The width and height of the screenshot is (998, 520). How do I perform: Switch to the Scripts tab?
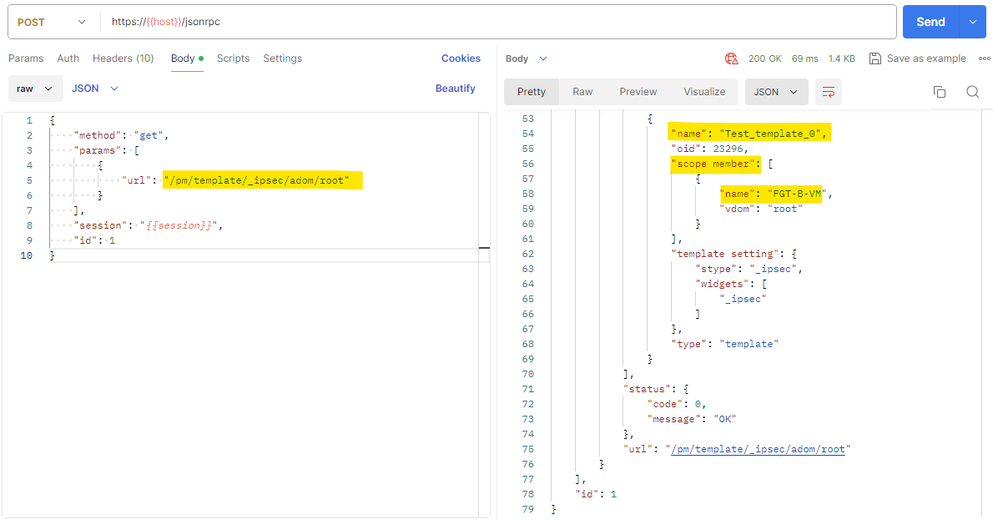(x=233, y=59)
